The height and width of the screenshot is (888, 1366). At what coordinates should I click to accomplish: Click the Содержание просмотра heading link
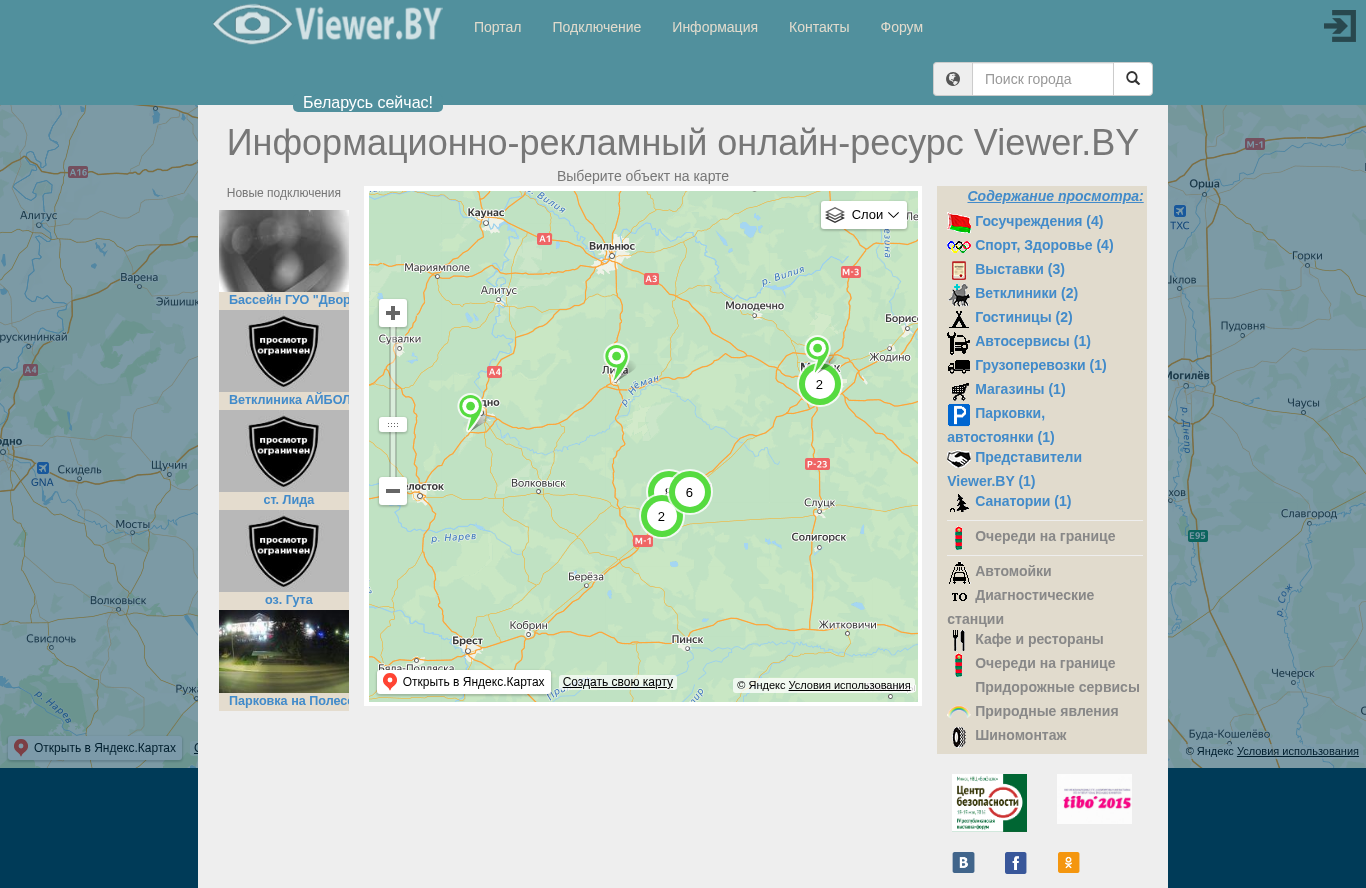1055,196
